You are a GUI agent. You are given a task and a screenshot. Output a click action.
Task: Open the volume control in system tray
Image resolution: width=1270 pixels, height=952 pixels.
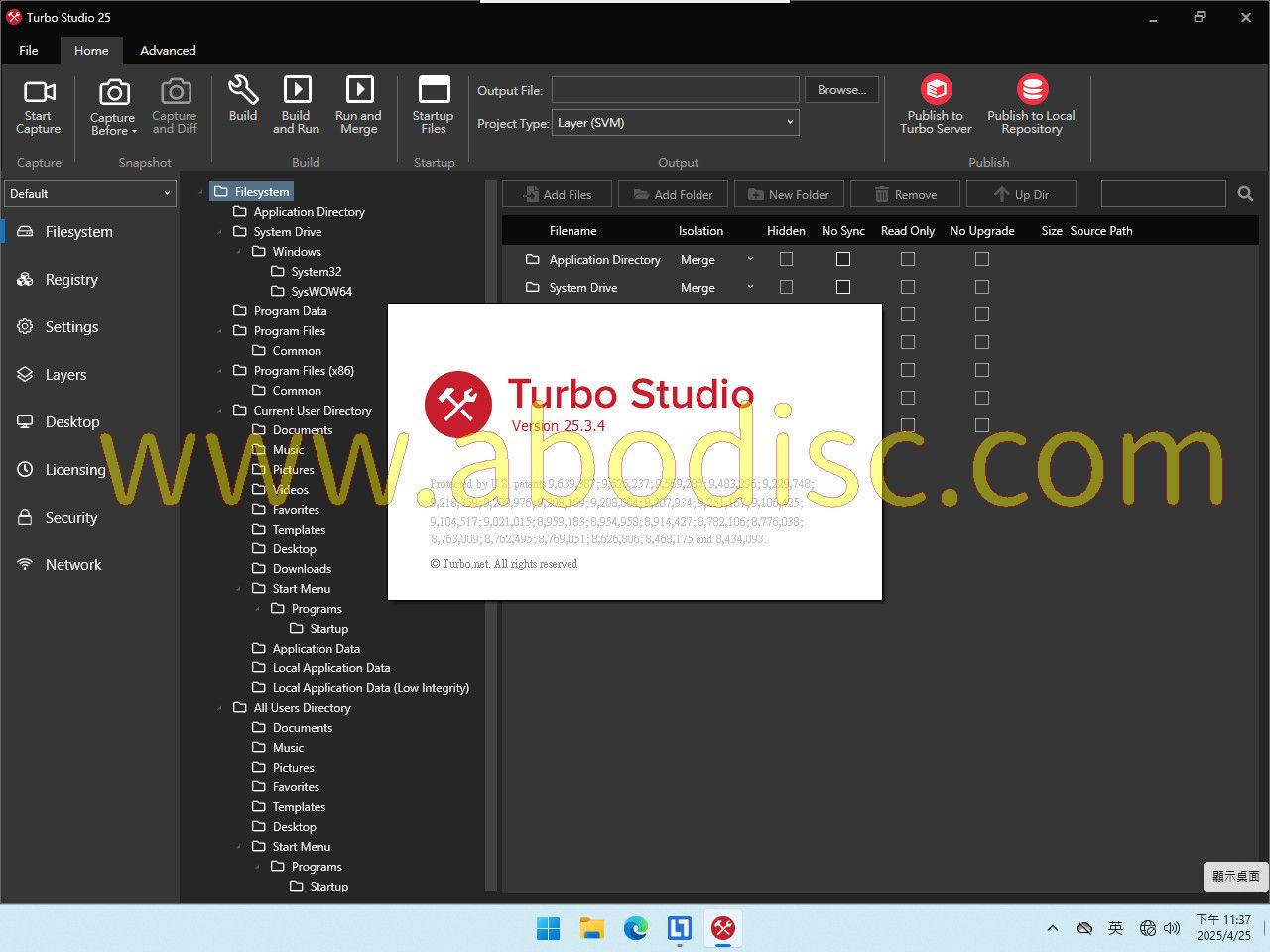(1172, 928)
